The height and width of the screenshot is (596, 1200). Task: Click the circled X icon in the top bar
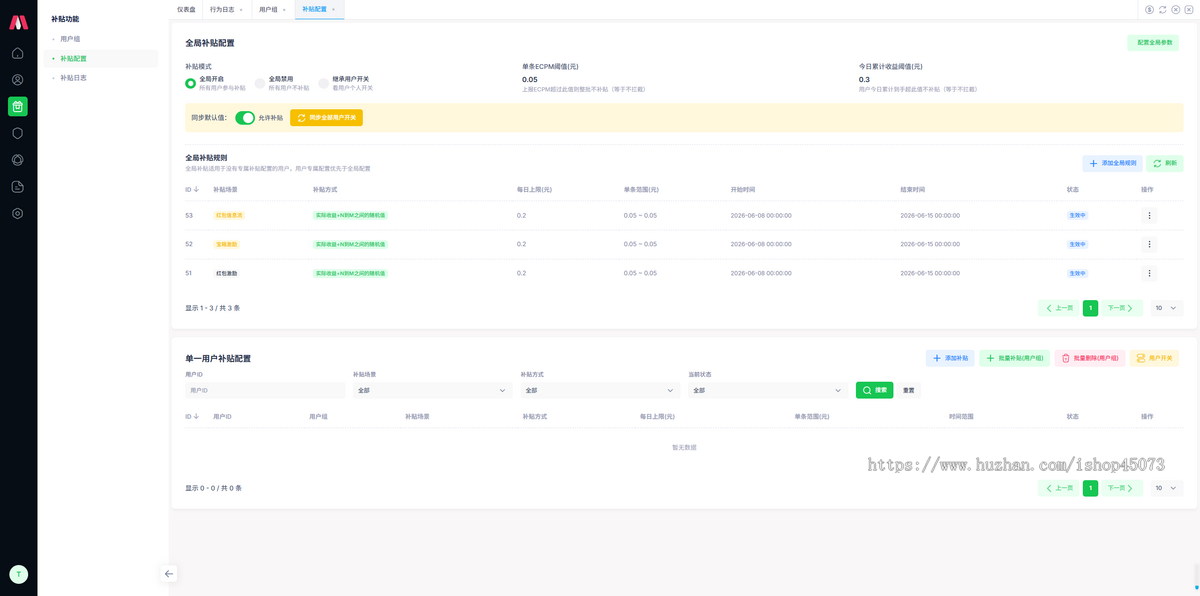coord(1176,9)
